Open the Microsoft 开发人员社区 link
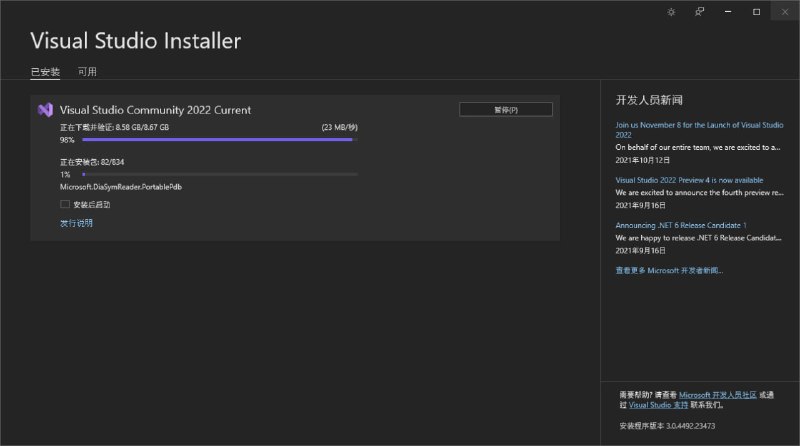Image resolution: width=800 pixels, height=446 pixels. 717,395
